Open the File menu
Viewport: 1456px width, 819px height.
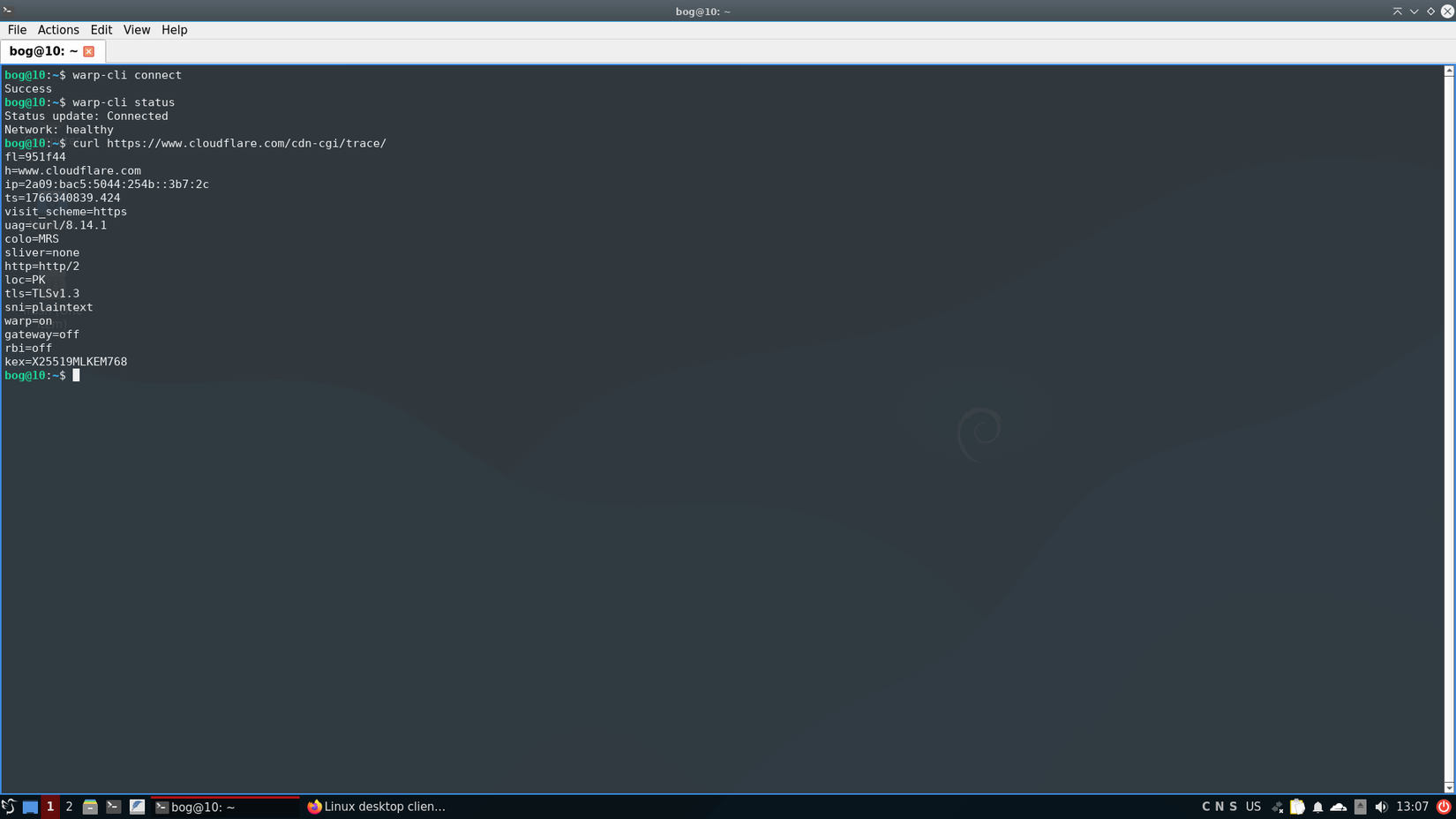tap(17, 30)
